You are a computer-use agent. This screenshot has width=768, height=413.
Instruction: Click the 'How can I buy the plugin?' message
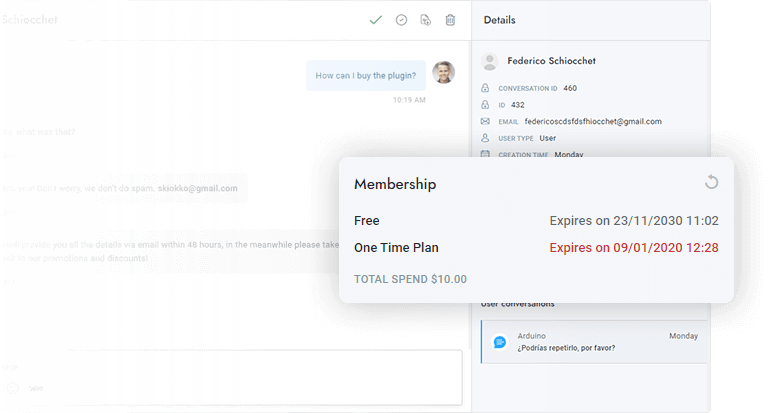pos(366,75)
